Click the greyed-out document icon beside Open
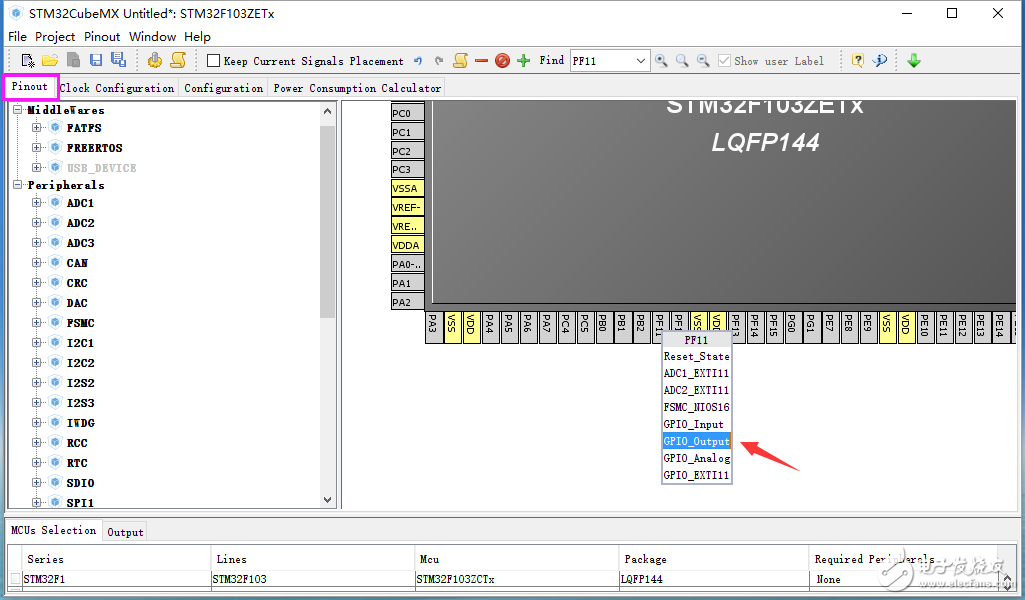The width and height of the screenshot is (1025, 600). pyautogui.click(x=73, y=60)
